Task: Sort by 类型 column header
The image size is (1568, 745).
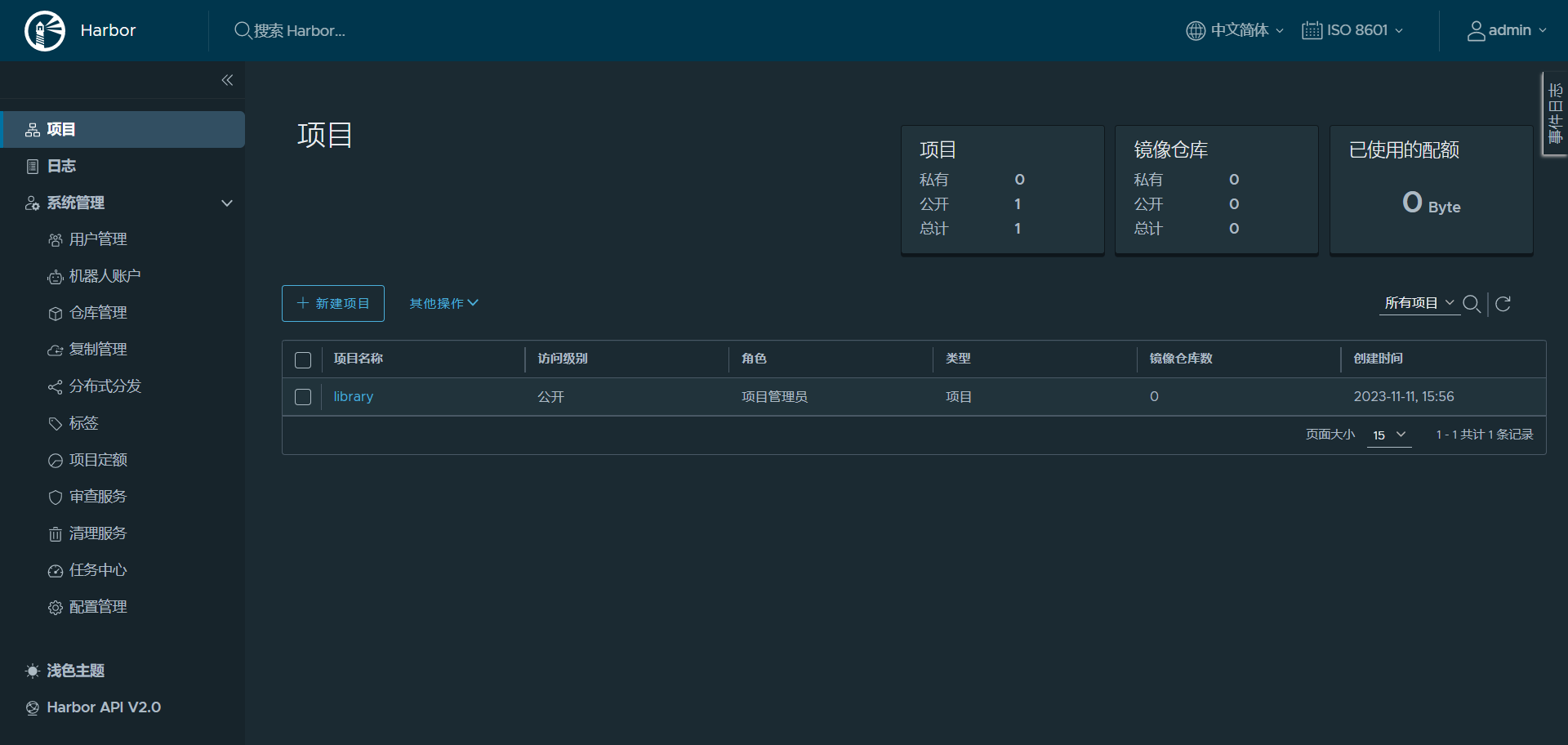Action: pyautogui.click(x=959, y=359)
